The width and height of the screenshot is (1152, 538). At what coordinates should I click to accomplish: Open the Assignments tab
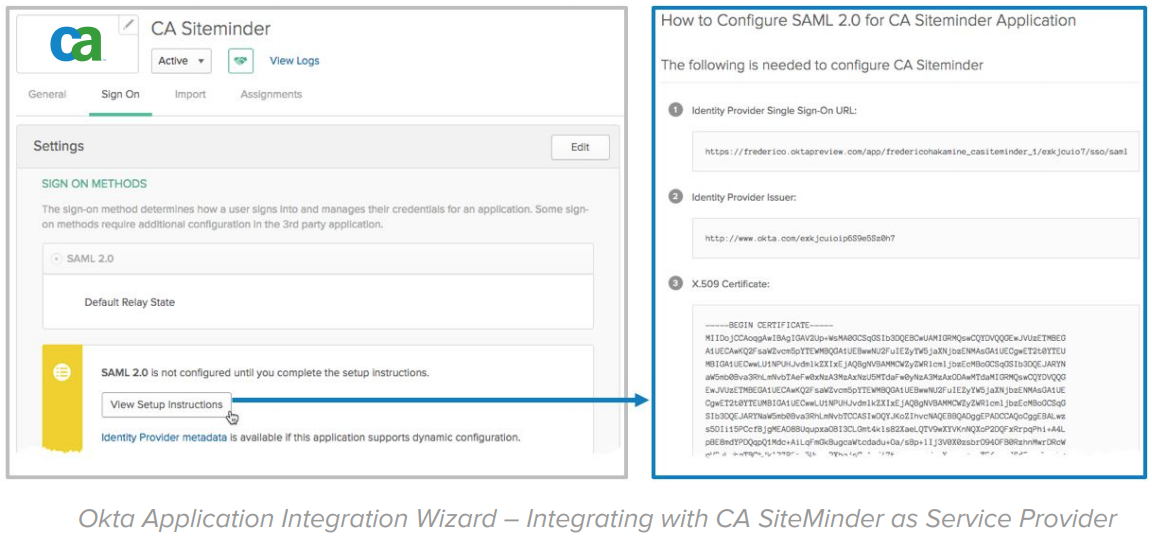coord(270,94)
